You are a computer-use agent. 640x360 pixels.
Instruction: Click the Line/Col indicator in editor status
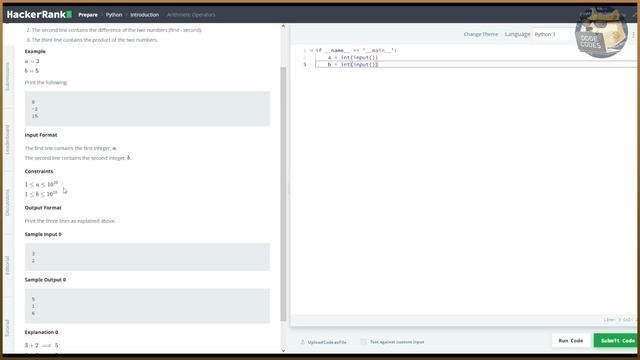point(618,320)
